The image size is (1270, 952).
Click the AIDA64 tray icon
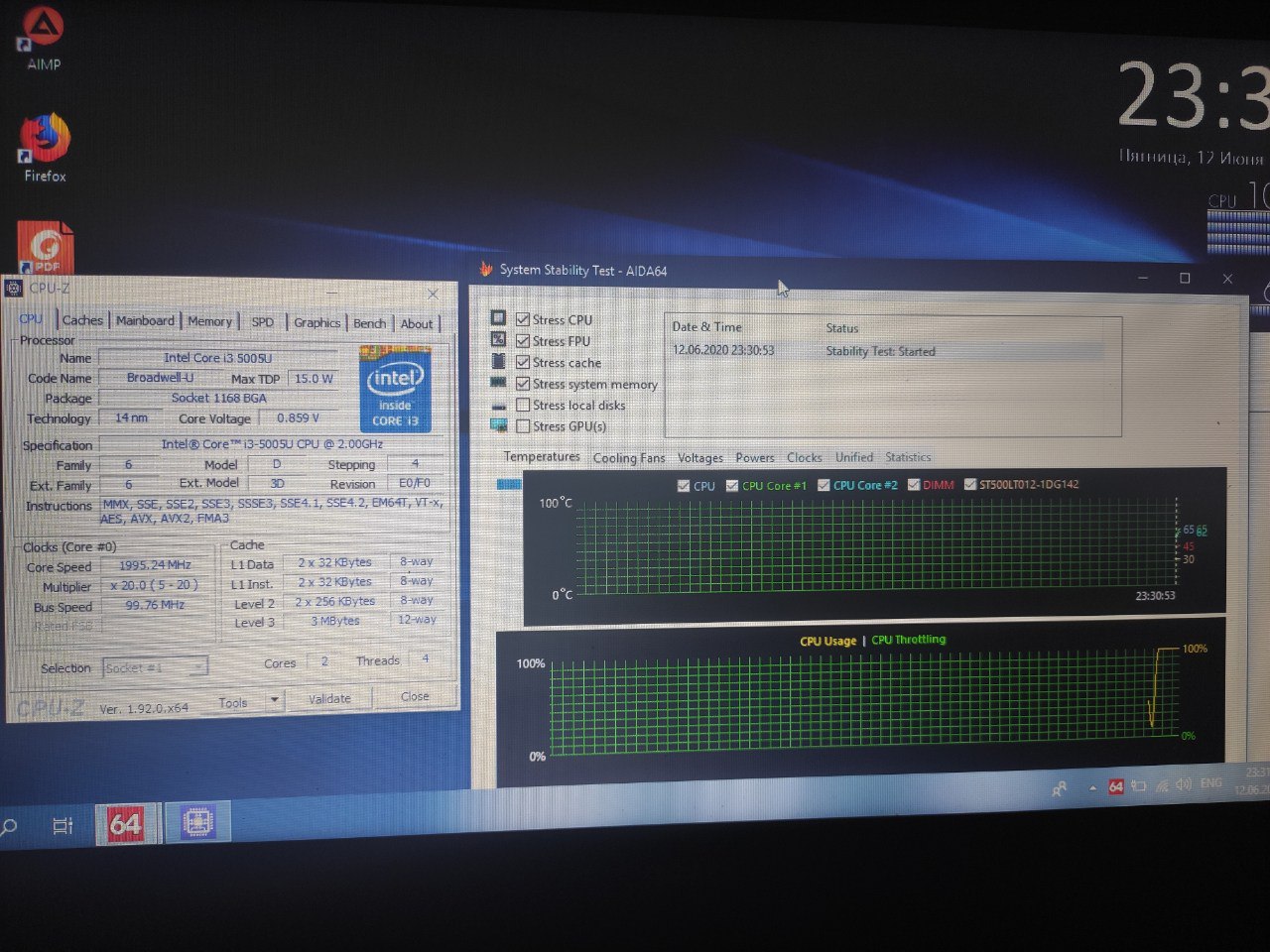(1116, 786)
